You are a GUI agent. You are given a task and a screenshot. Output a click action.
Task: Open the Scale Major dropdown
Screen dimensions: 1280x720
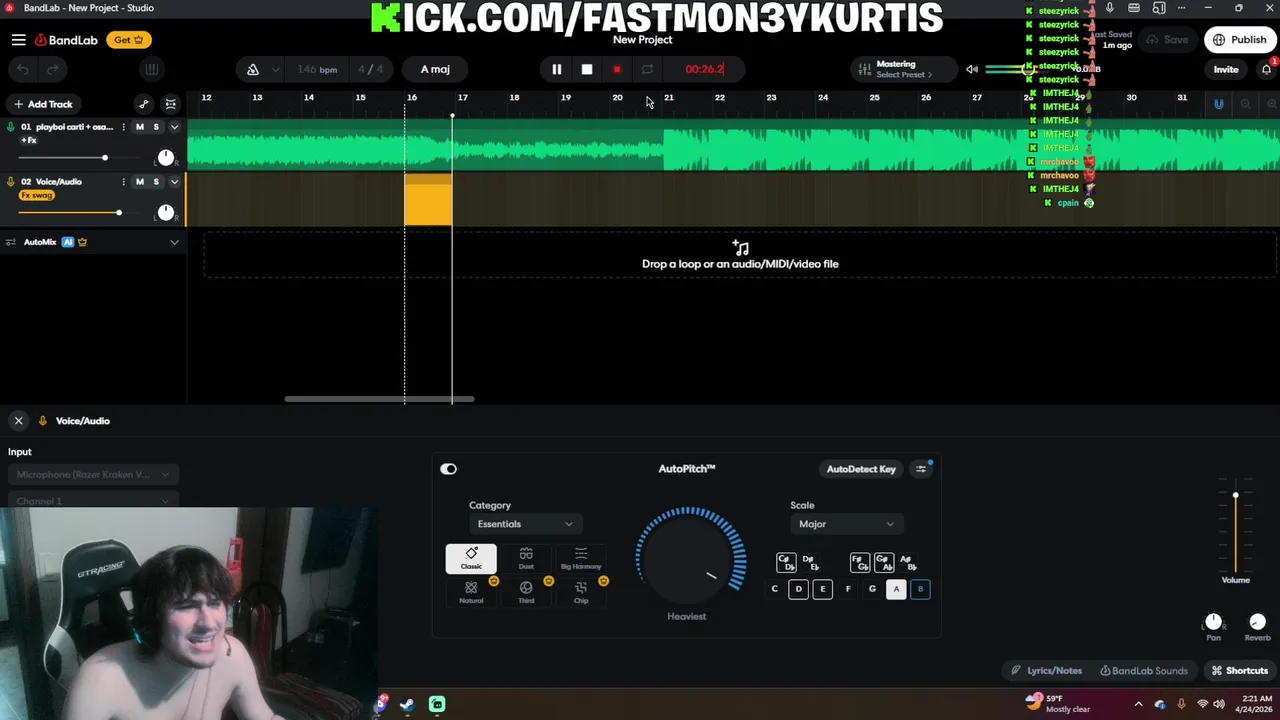click(x=845, y=524)
